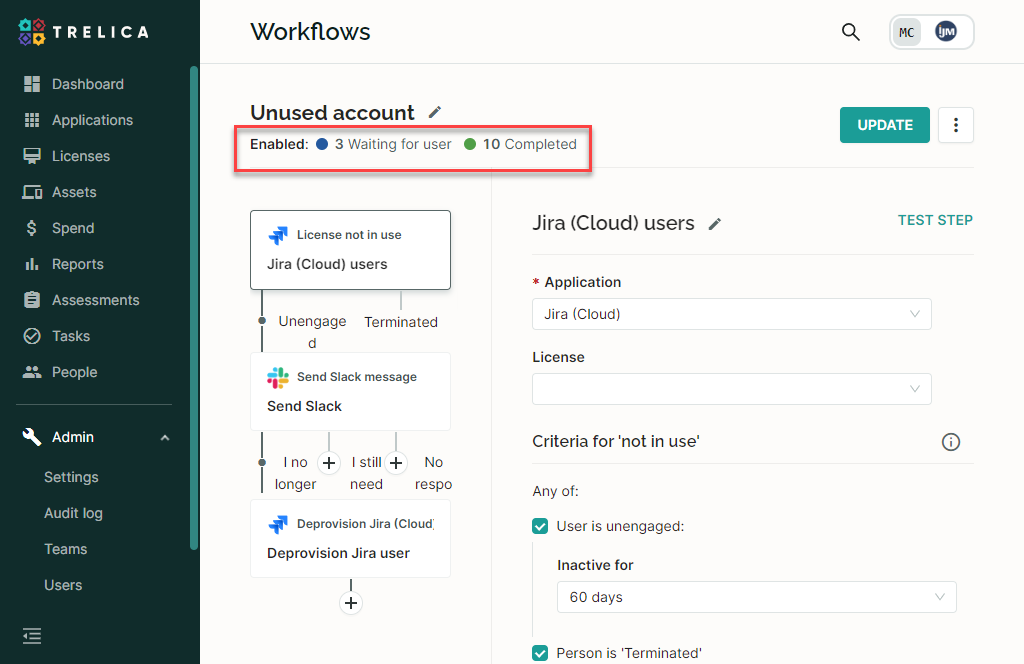Click the People icon
This screenshot has width=1024, height=664.
[x=31, y=372]
